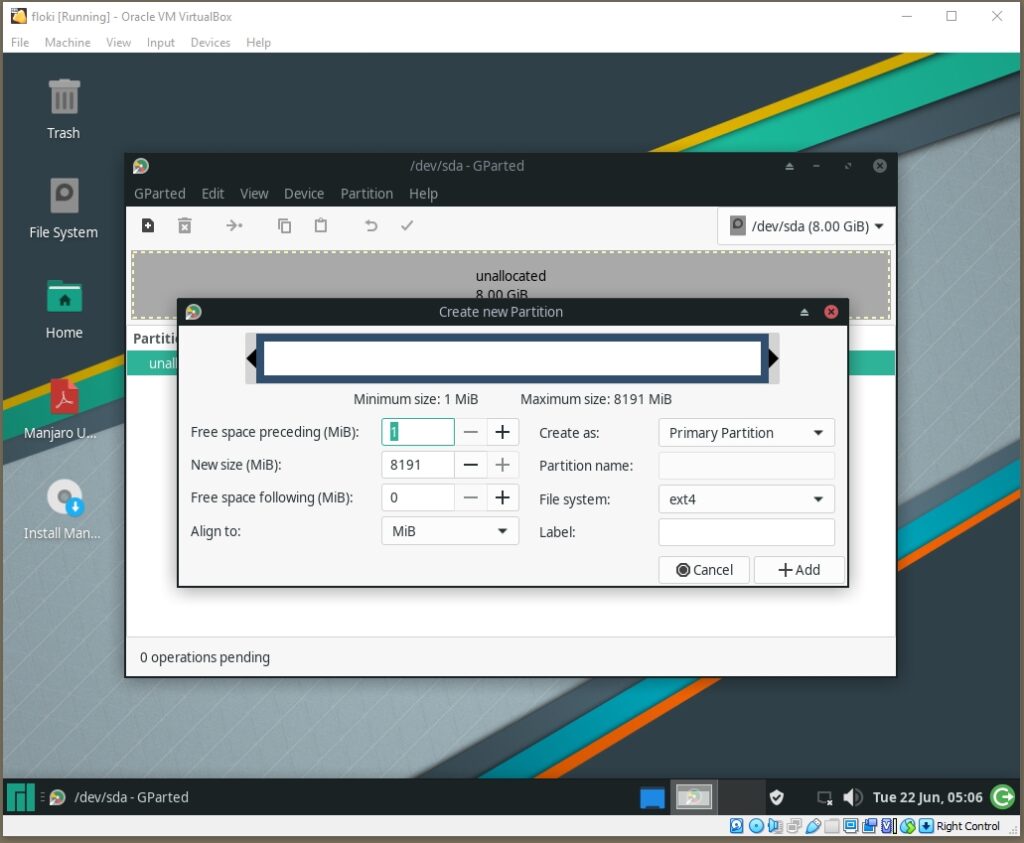Screen dimensions: 1024x843
Task: Click the partition size slider bar in dialog
Action: (x=513, y=358)
